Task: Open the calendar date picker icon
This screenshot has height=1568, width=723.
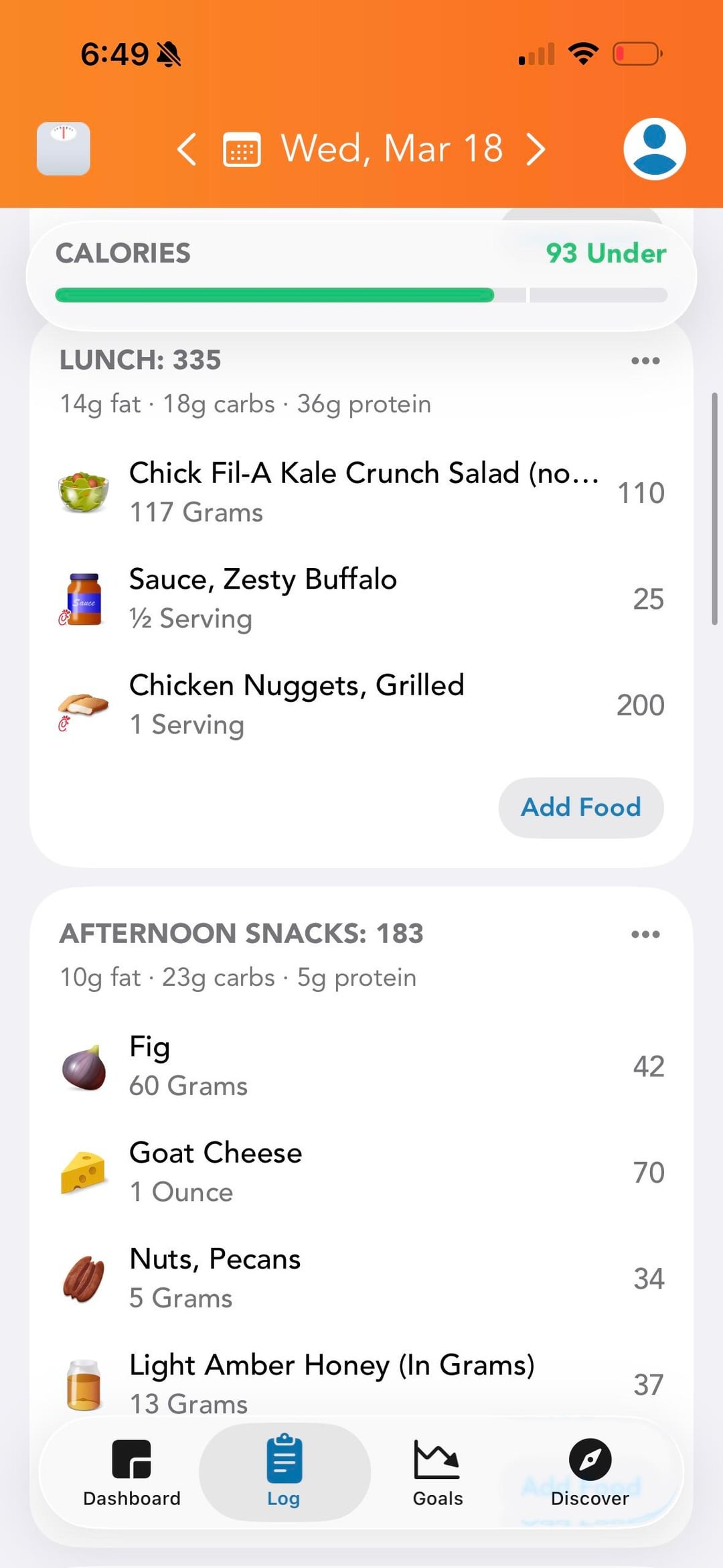Action: (242, 149)
